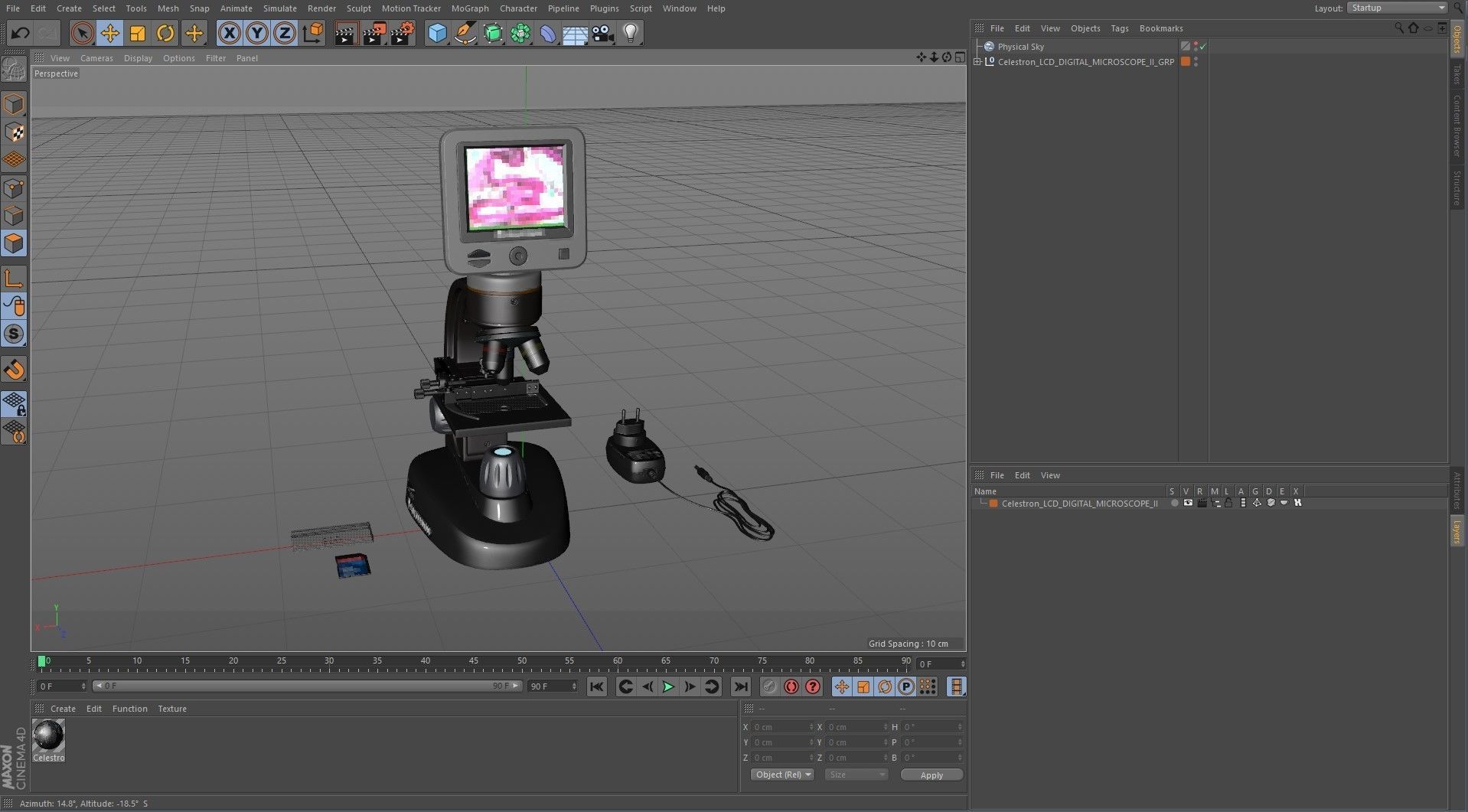This screenshot has width=1468, height=812.
Task: Render the active view
Action: coord(346,33)
